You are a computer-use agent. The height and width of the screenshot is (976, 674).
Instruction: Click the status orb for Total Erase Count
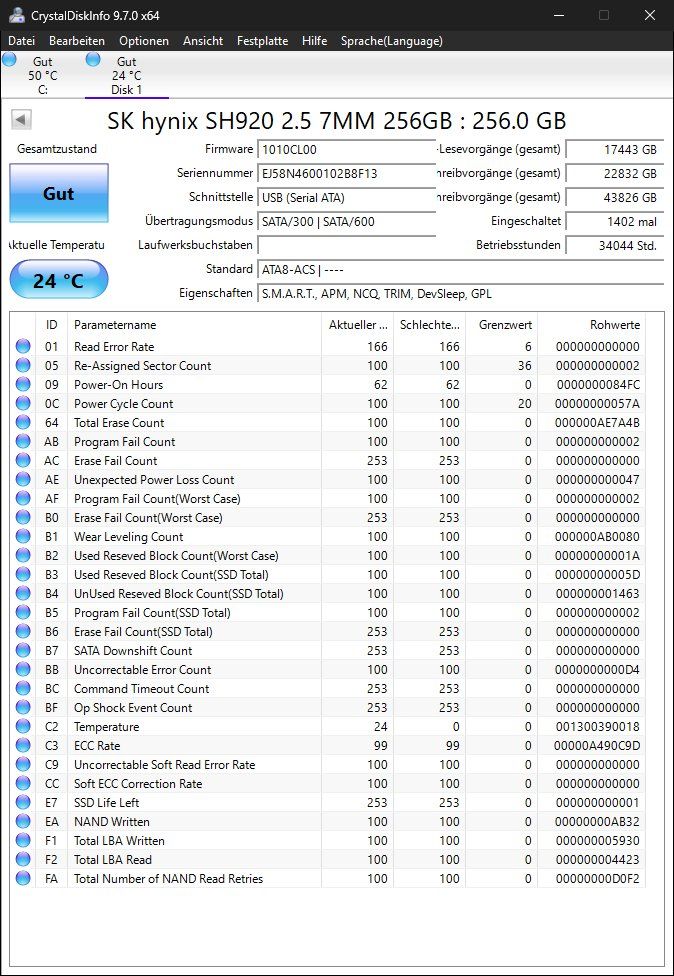[23, 423]
